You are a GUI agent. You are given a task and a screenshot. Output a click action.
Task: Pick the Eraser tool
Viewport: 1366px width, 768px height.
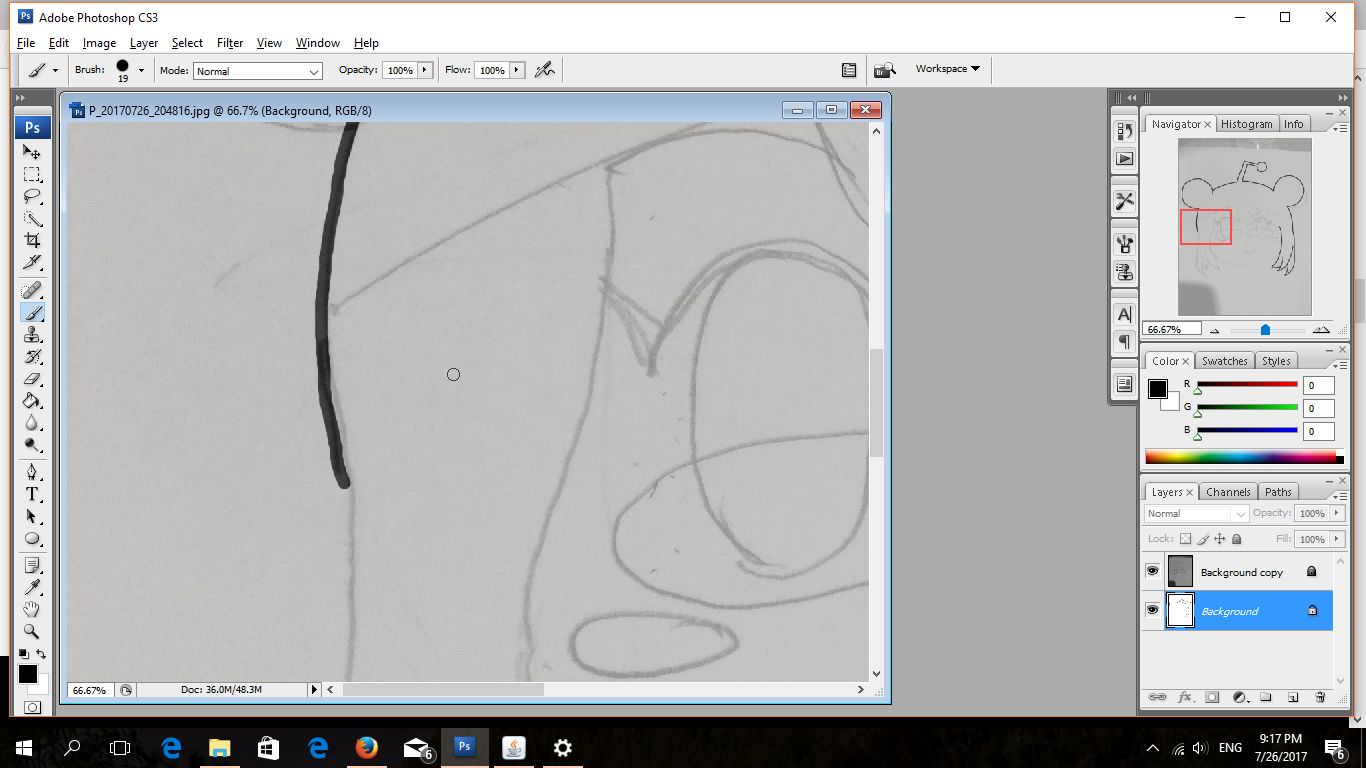[32, 379]
